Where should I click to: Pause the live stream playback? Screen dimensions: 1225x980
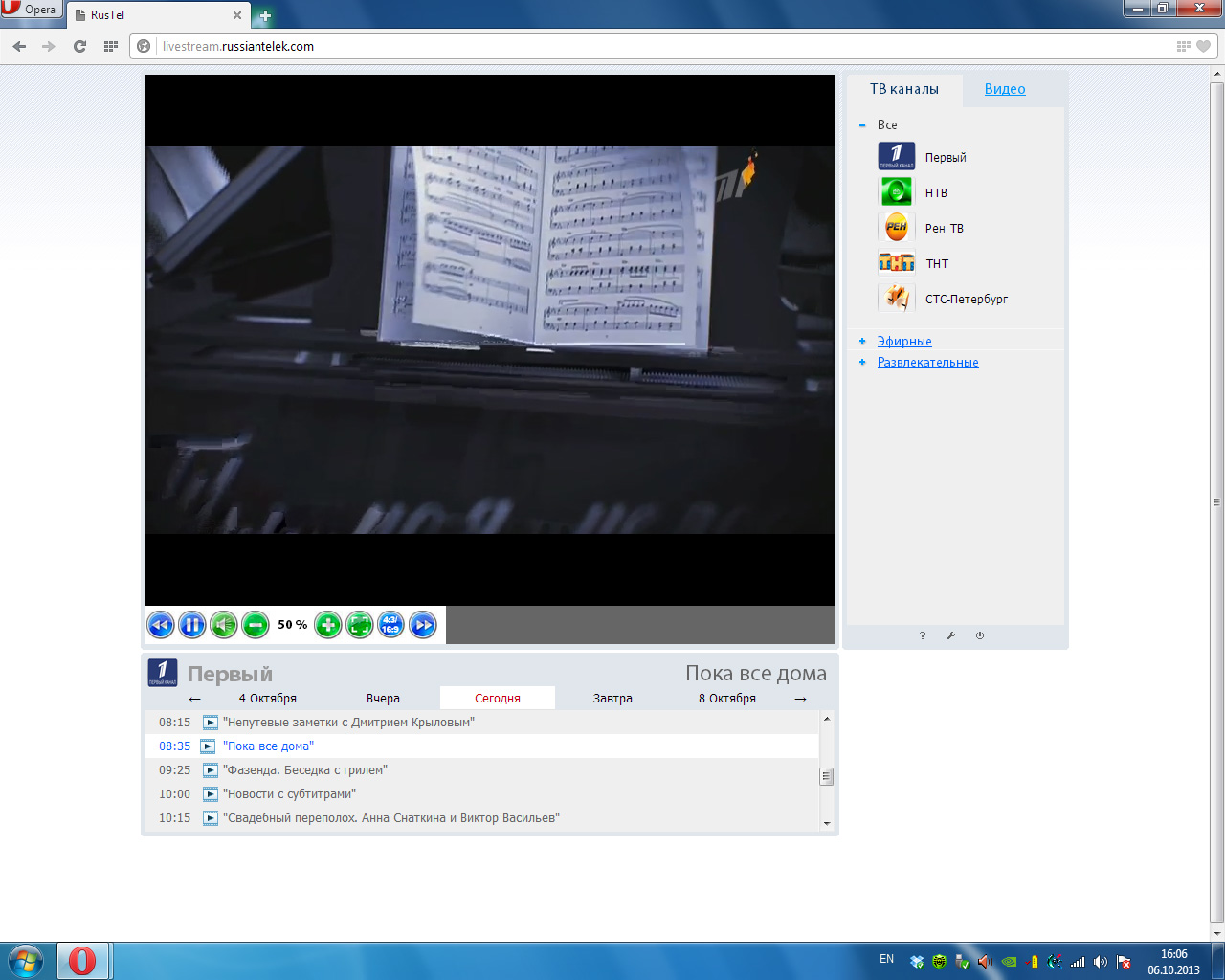click(192, 625)
